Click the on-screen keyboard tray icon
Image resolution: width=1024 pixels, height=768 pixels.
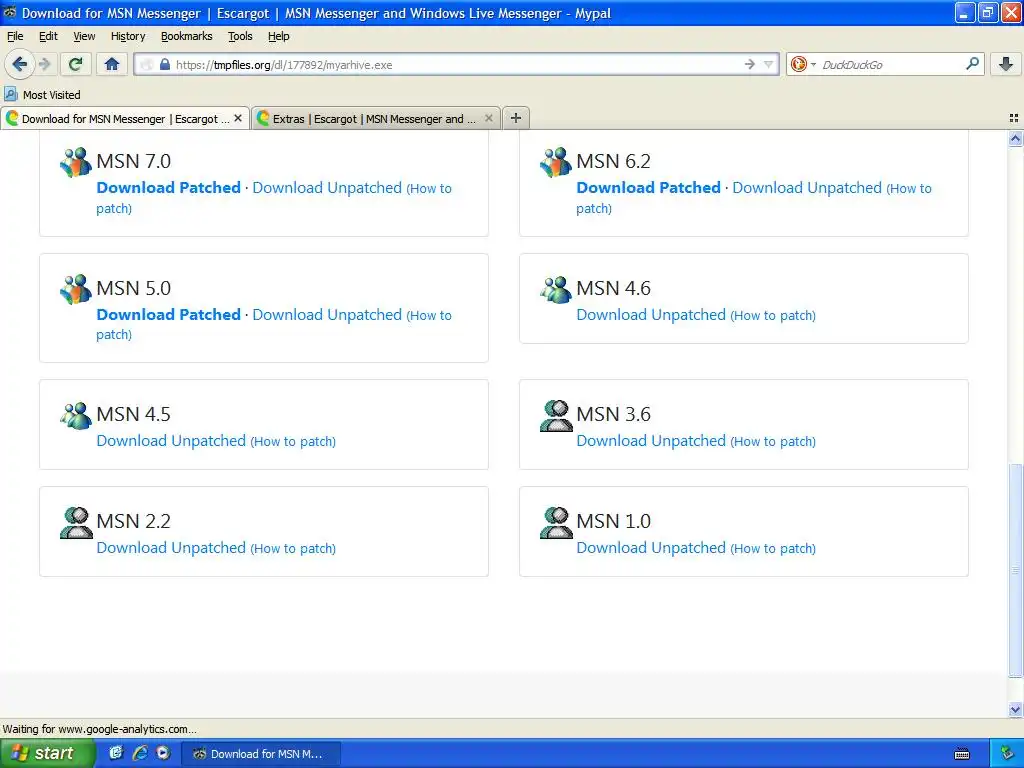pos(962,754)
